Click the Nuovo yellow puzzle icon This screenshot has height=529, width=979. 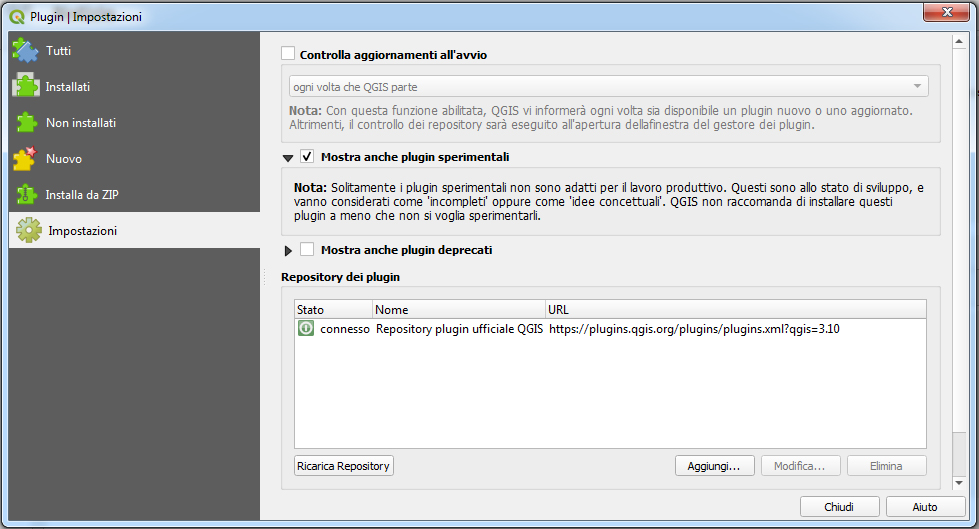tap(25, 159)
